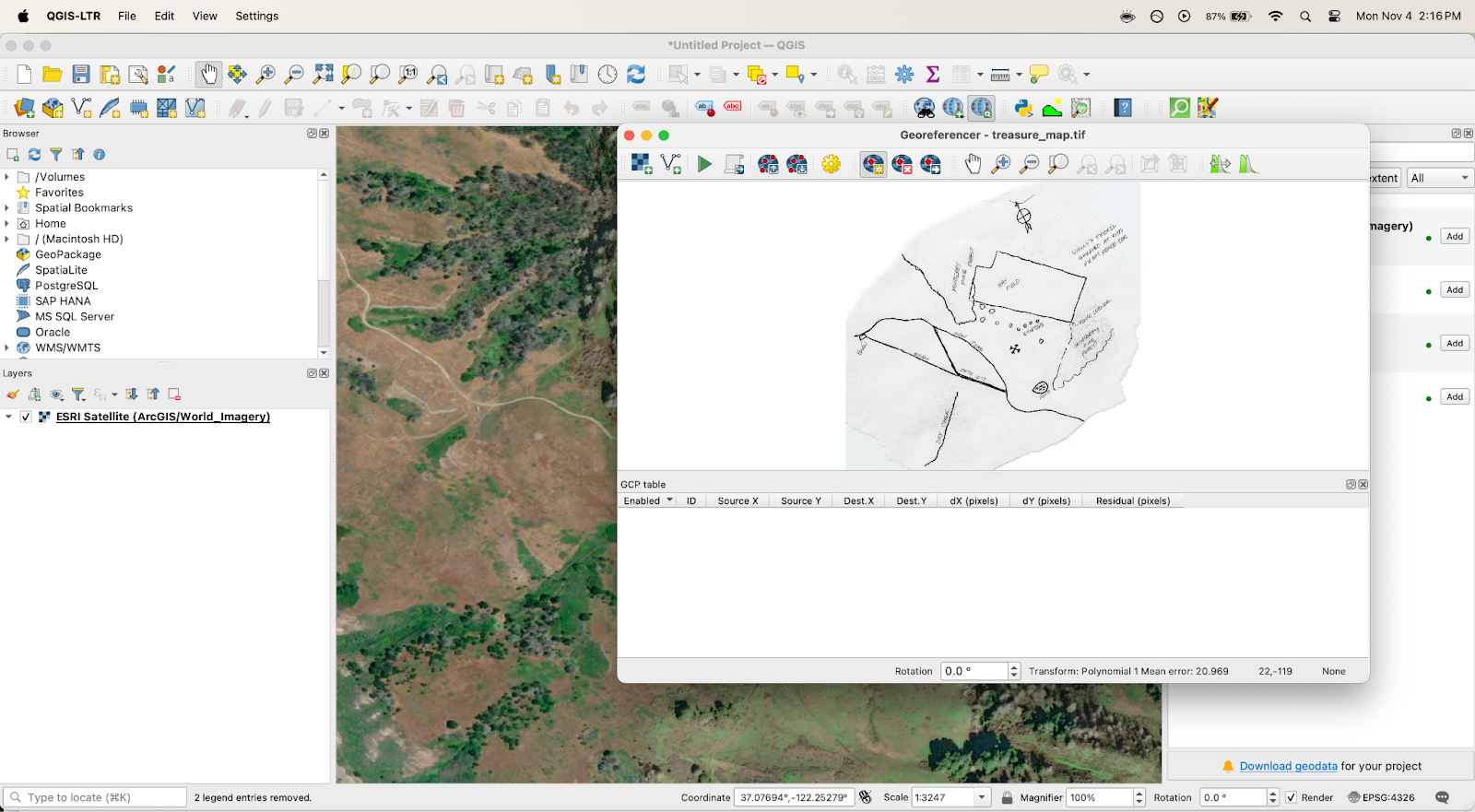Open the Edit menu
Image resolution: width=1475 pixels, height=812 pixels.
164,16
